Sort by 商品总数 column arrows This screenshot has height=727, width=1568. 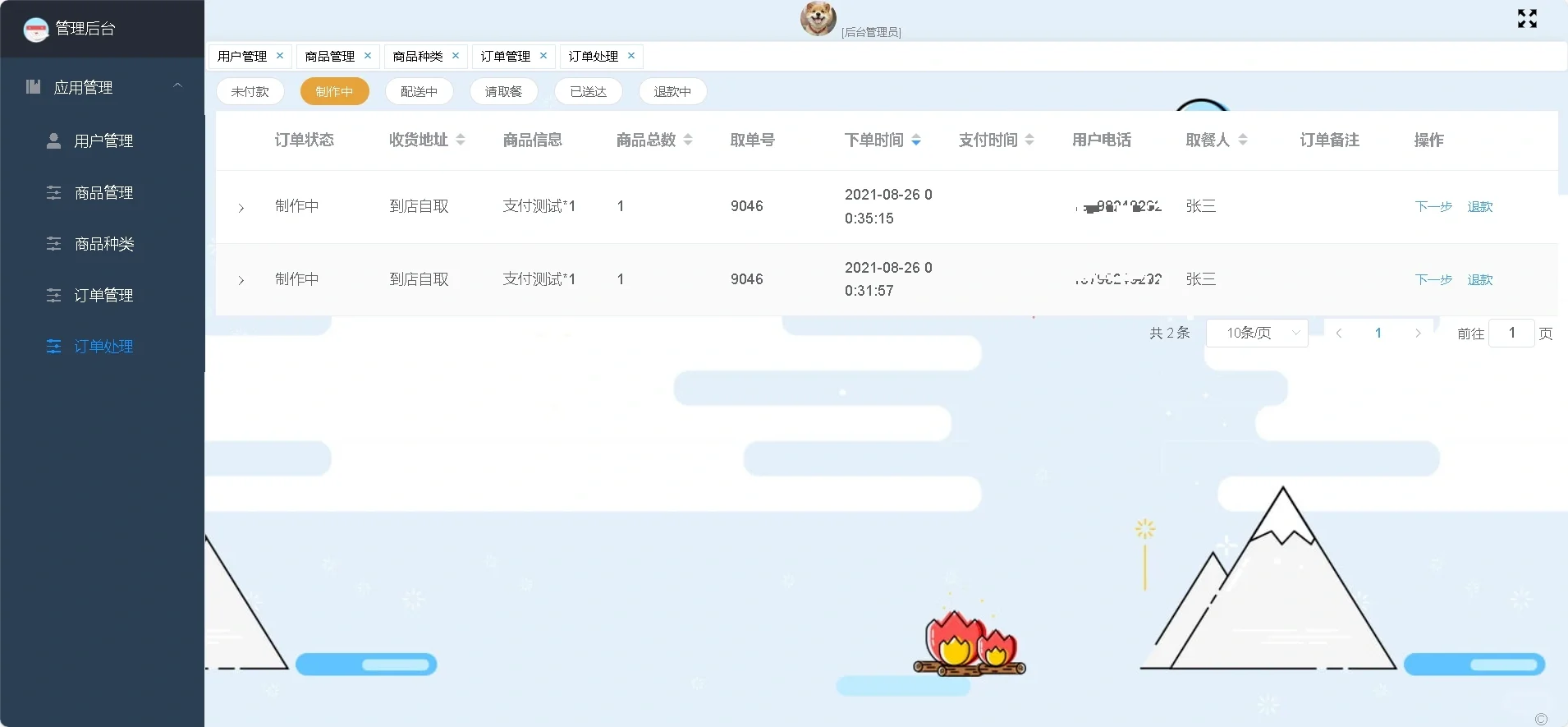pyautogui.click(x=688, y=140)
